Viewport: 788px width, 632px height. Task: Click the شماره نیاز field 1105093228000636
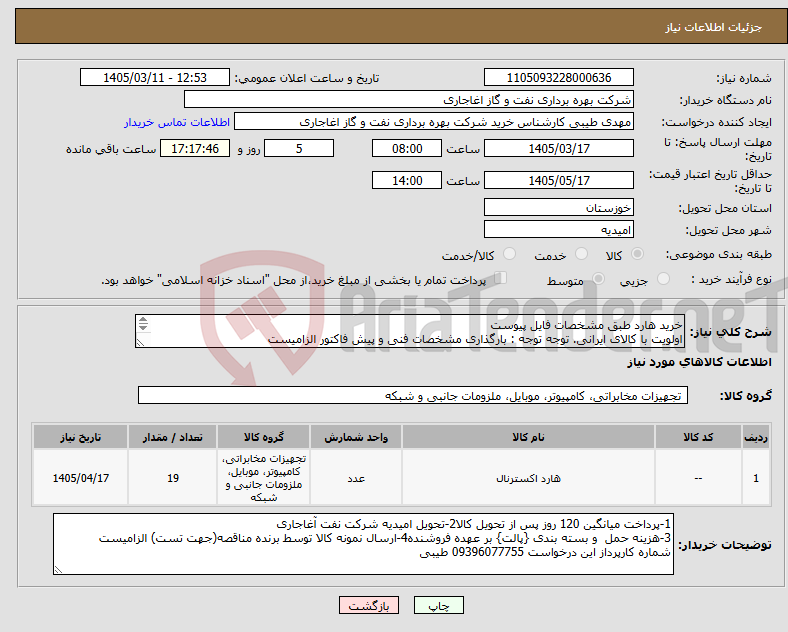pyautogui.click(x=559, y=77)
